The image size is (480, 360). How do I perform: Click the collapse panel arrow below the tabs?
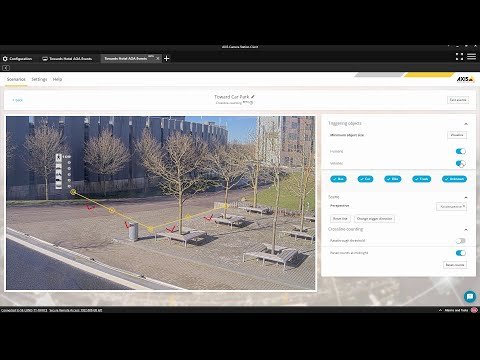[x=6, y=68]
